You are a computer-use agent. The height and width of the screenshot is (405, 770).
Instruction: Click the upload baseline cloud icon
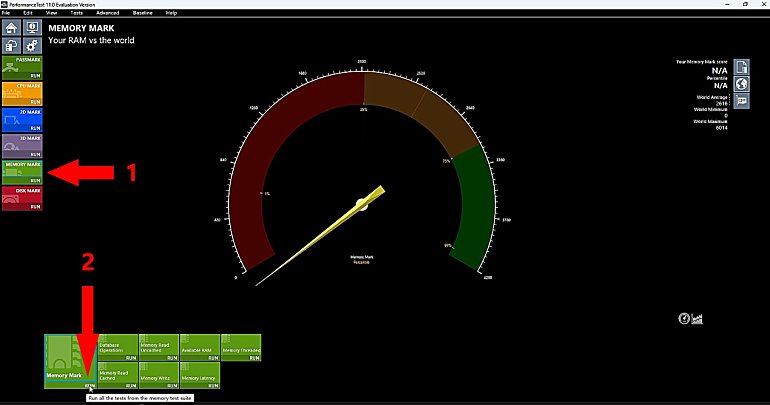tap(11, 46)
